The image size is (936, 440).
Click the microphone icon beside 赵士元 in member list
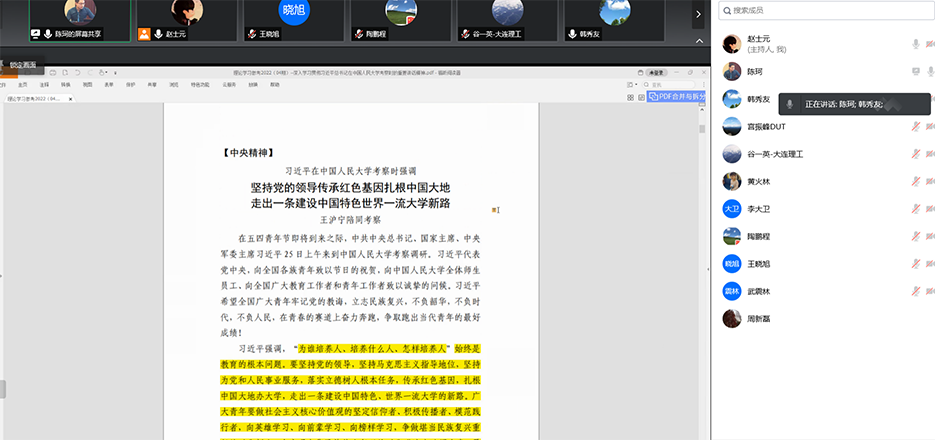click(916, 44)
